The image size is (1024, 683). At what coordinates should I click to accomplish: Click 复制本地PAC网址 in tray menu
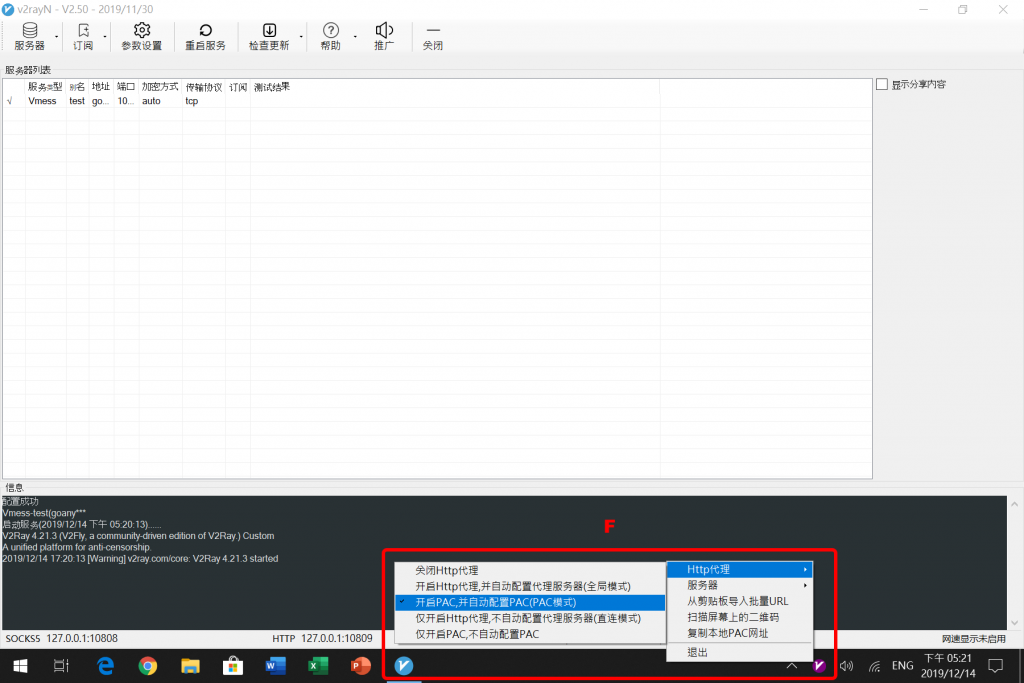740,633
